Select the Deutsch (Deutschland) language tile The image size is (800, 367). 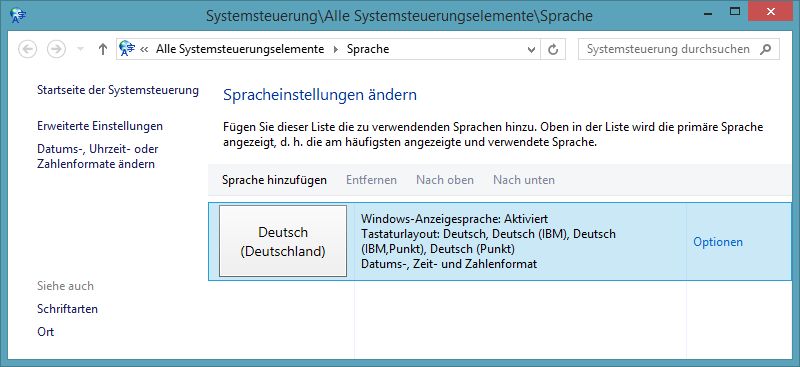tap(283, 241)
